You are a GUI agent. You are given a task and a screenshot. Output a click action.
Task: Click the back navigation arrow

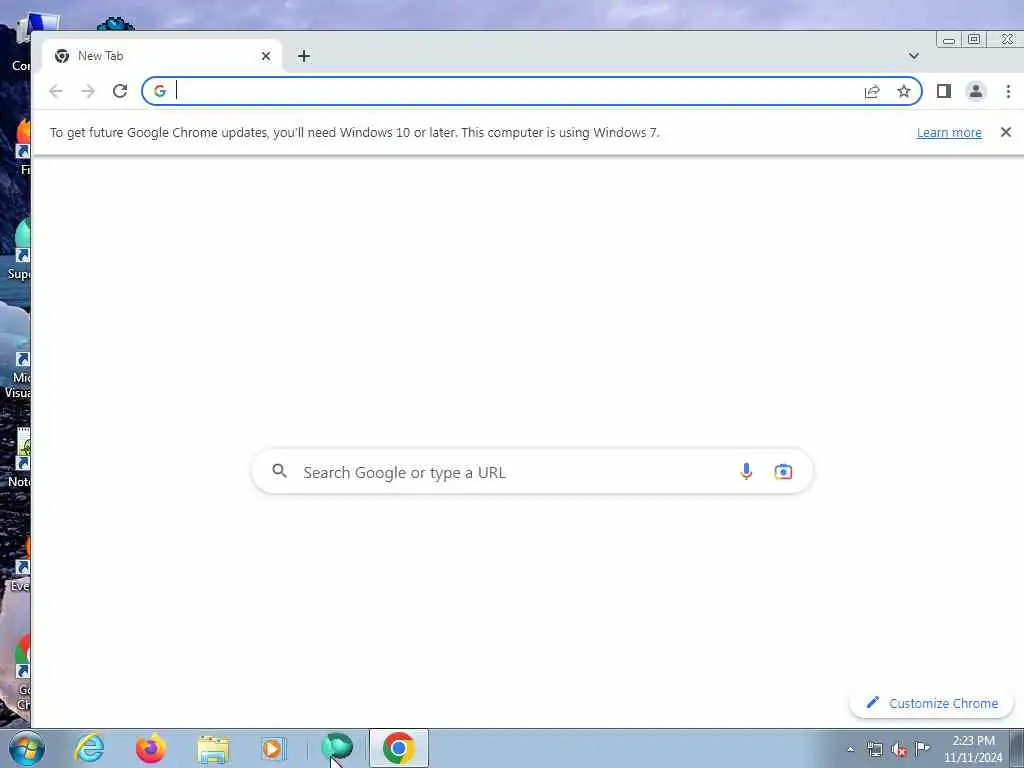[x=56, y=91]
